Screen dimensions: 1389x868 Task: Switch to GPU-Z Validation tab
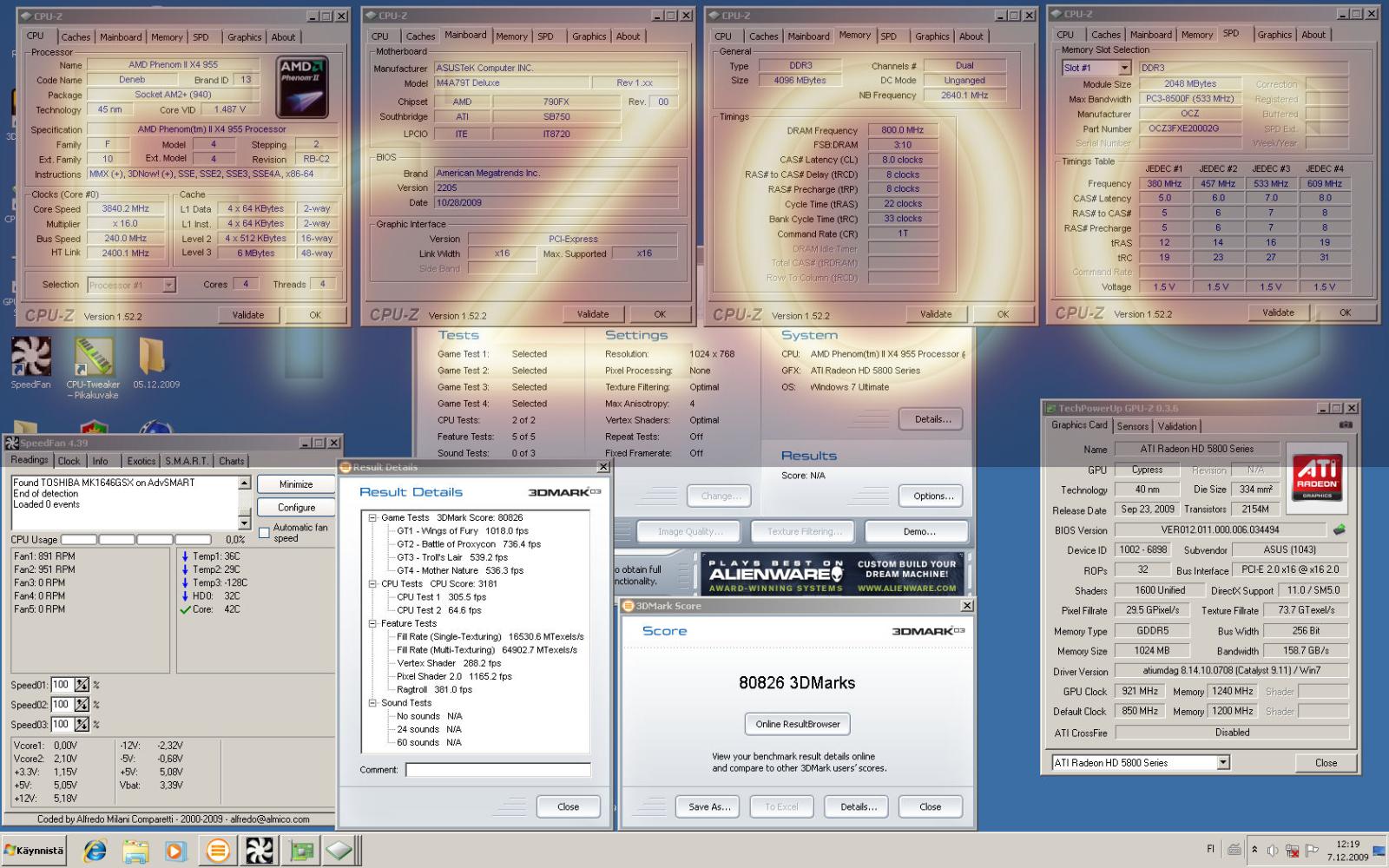1177,426
